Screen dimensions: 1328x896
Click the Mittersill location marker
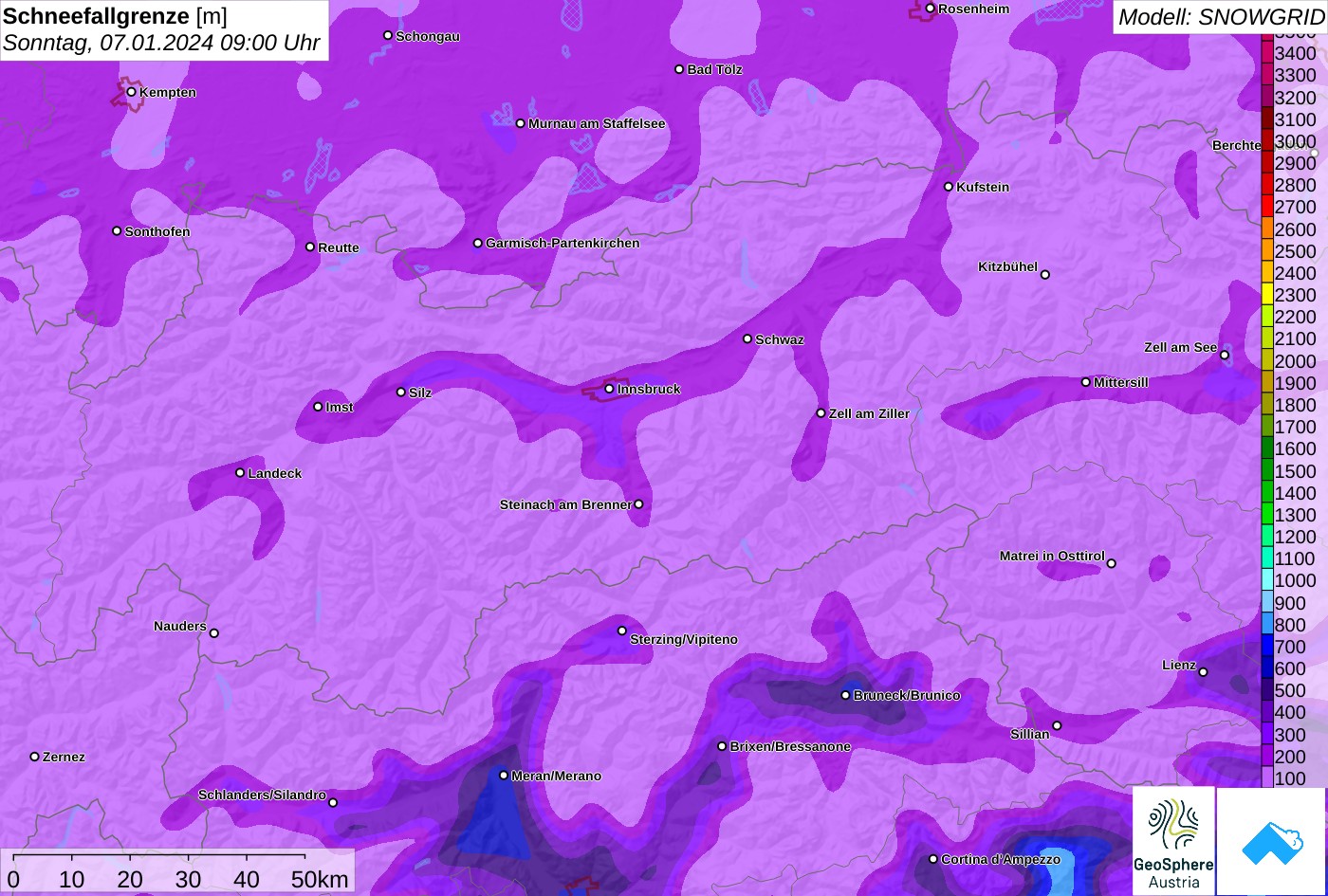[1085, 382]
